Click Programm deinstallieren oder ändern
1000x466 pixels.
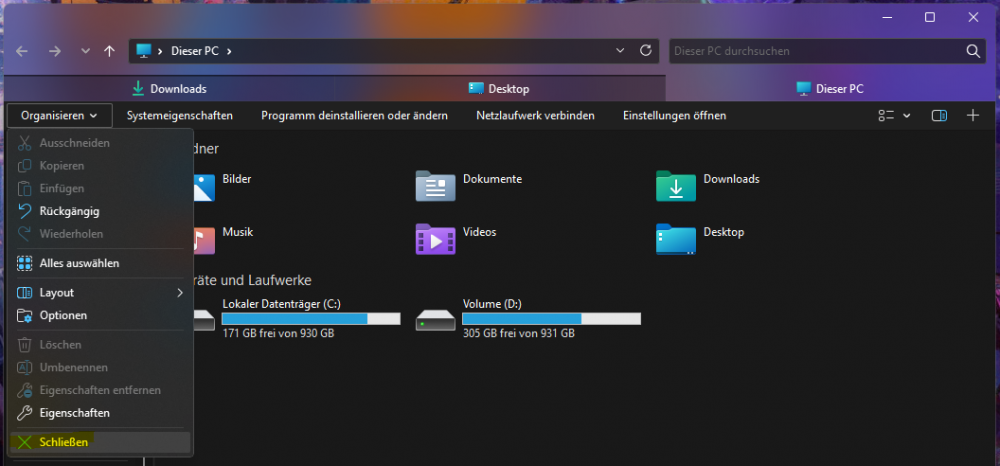pos(355,115)
